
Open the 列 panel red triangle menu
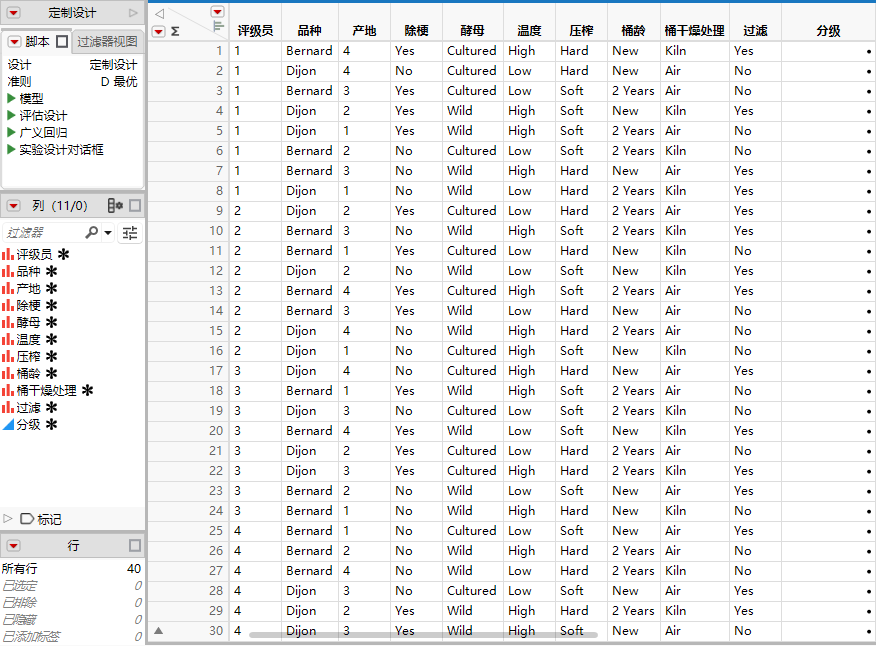pos(13,206)
